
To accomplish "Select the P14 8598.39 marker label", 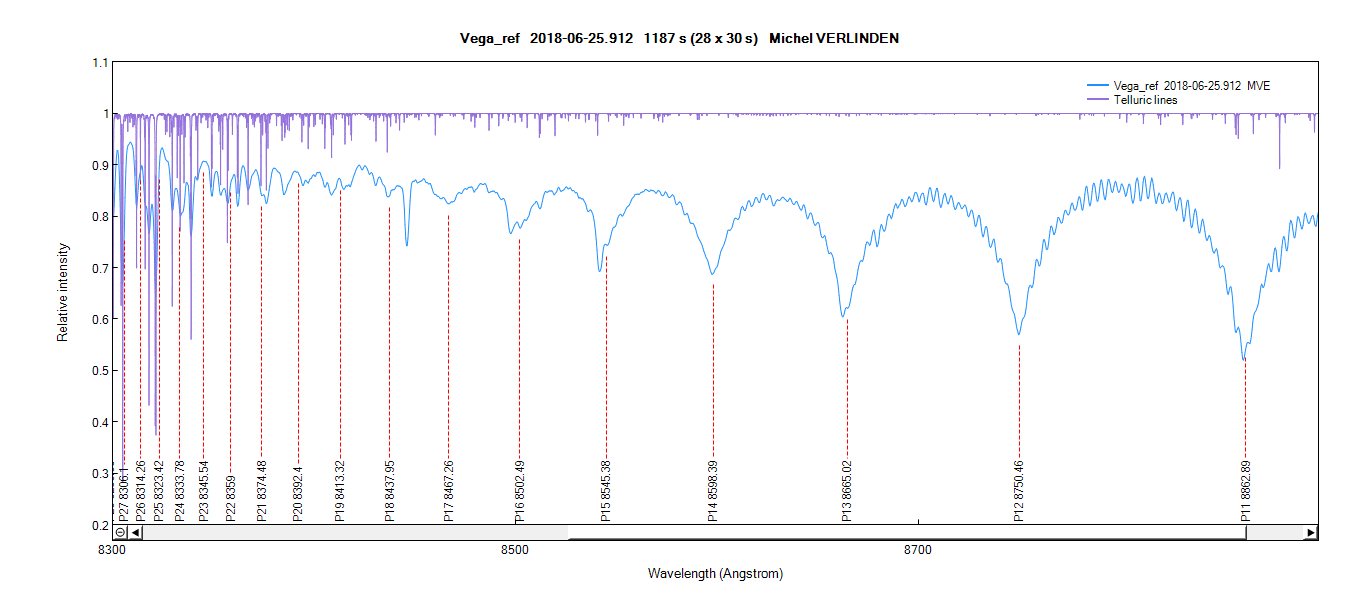I will (x=713, y=491).
